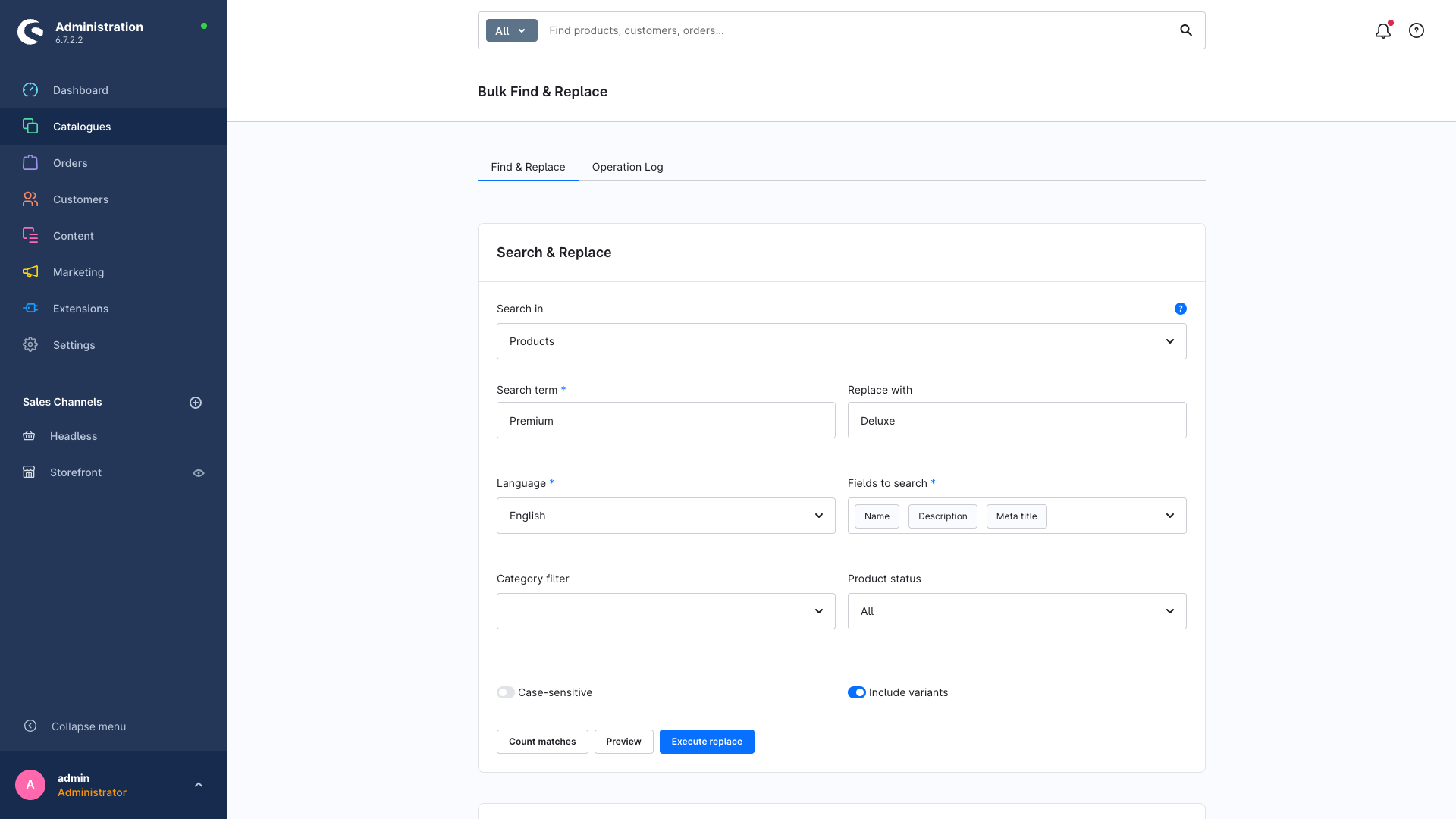Click the Extensions plug icon
Image resolution: width=1456 pixels, height=819 pixels.
[30, 309]
